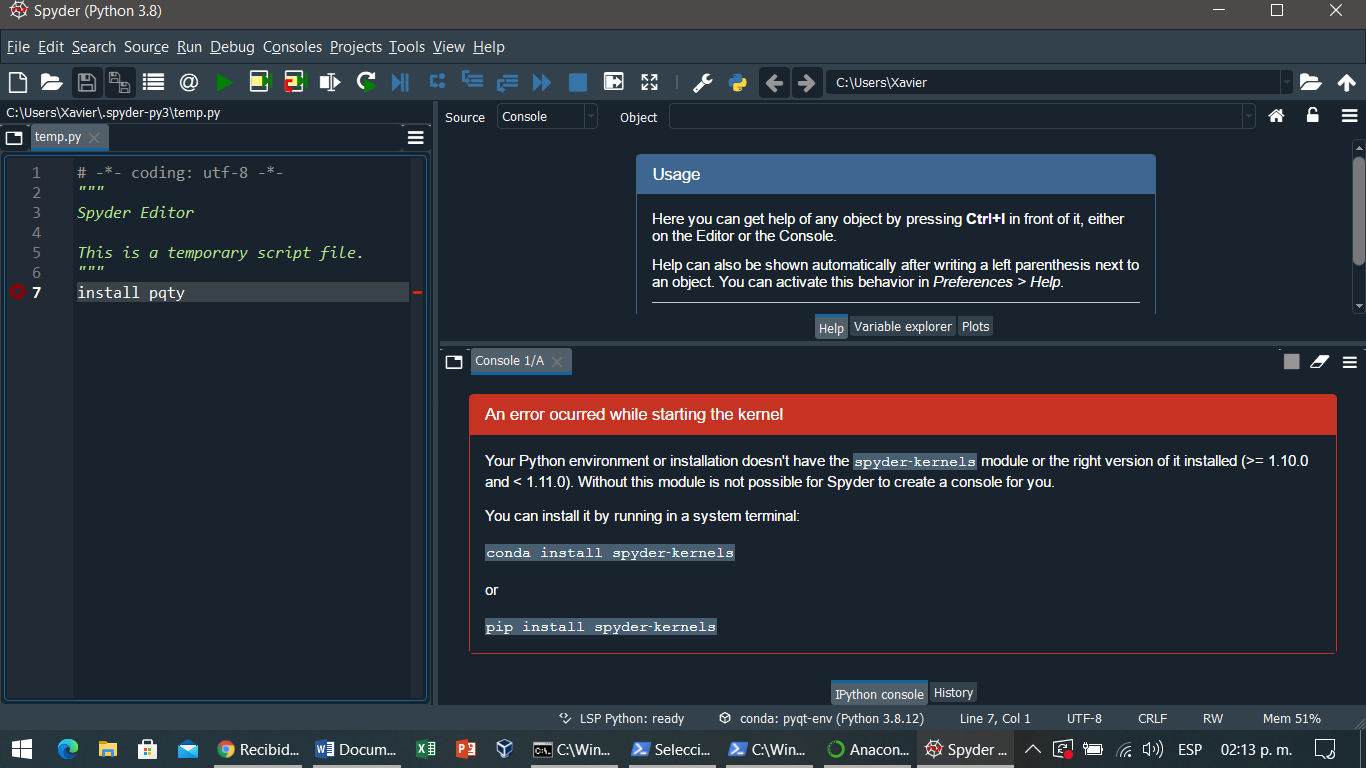Navigate back using the left arrow toolbar icon

774,82
